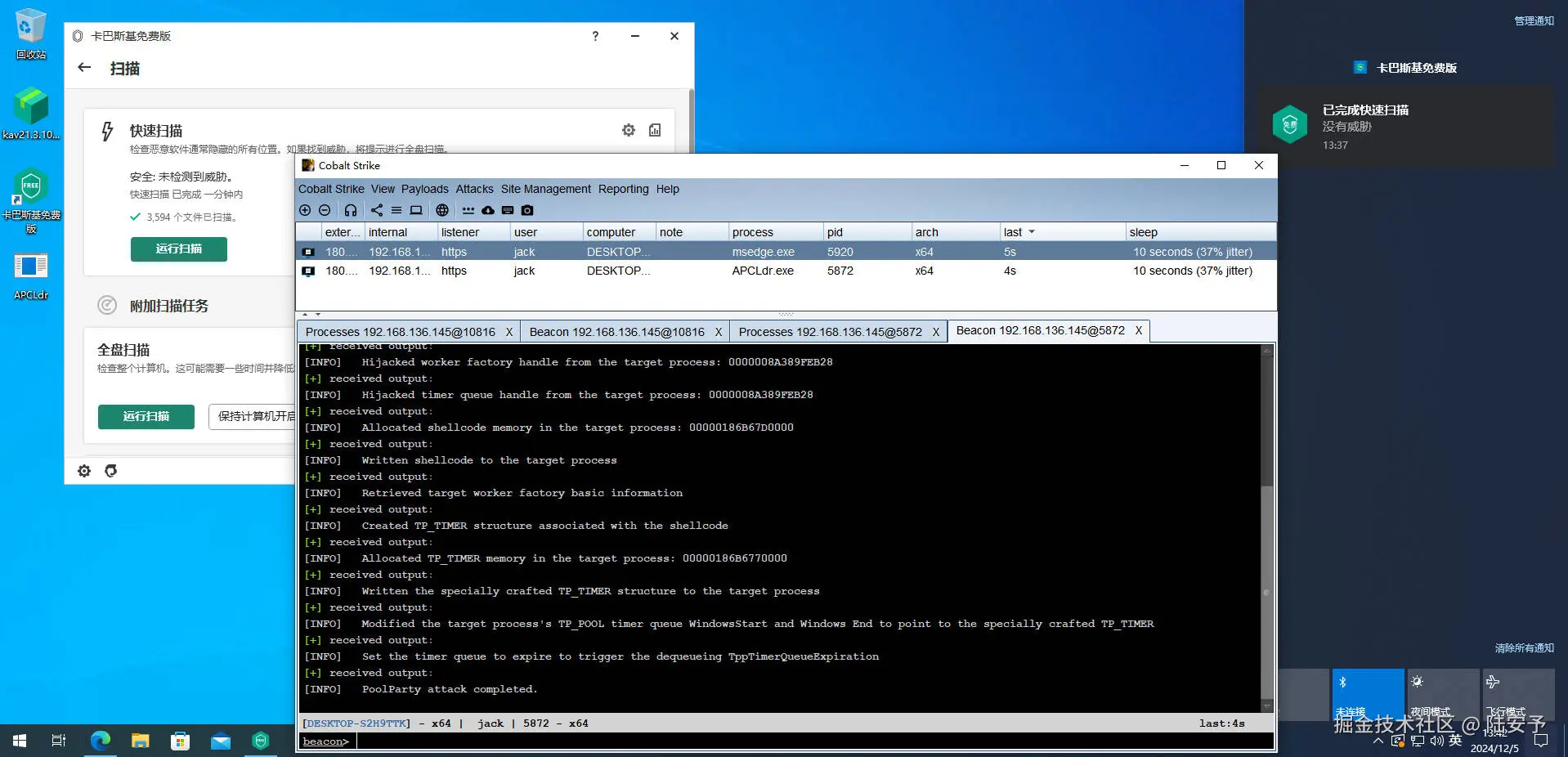Toggle the airplane mode quick action tile
The image size is (1568, 757).
(1518, 695)
